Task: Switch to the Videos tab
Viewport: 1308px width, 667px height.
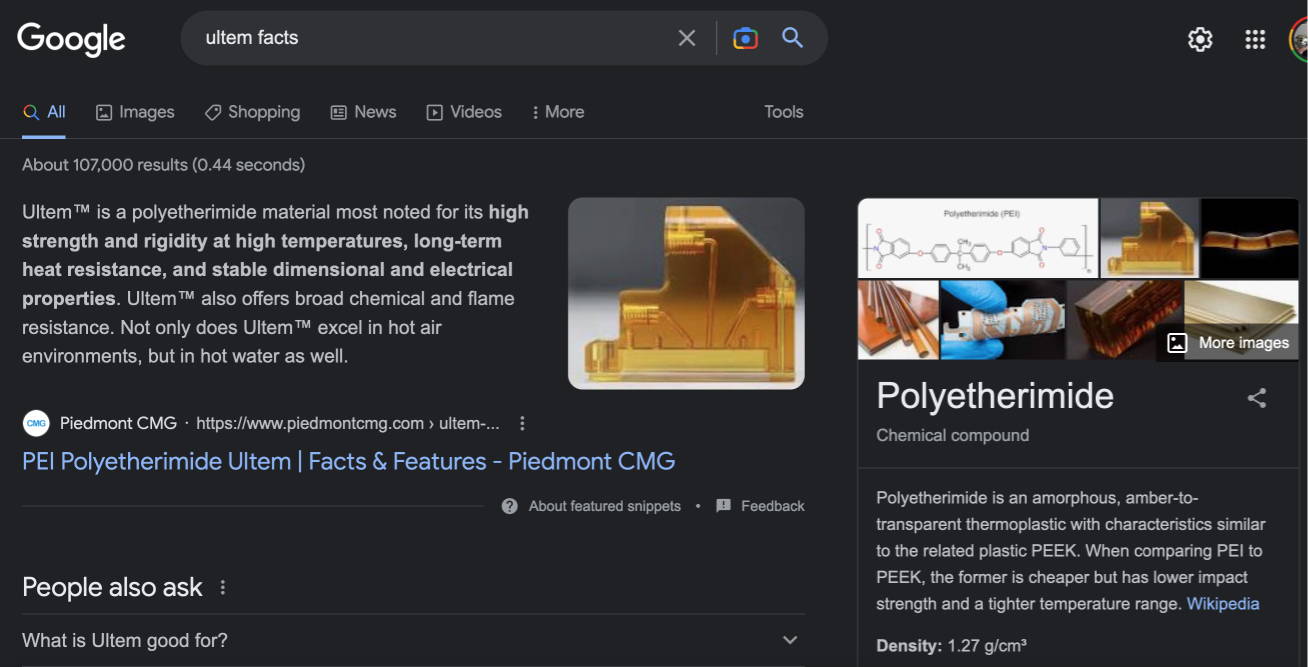Action: click(464, 112)
